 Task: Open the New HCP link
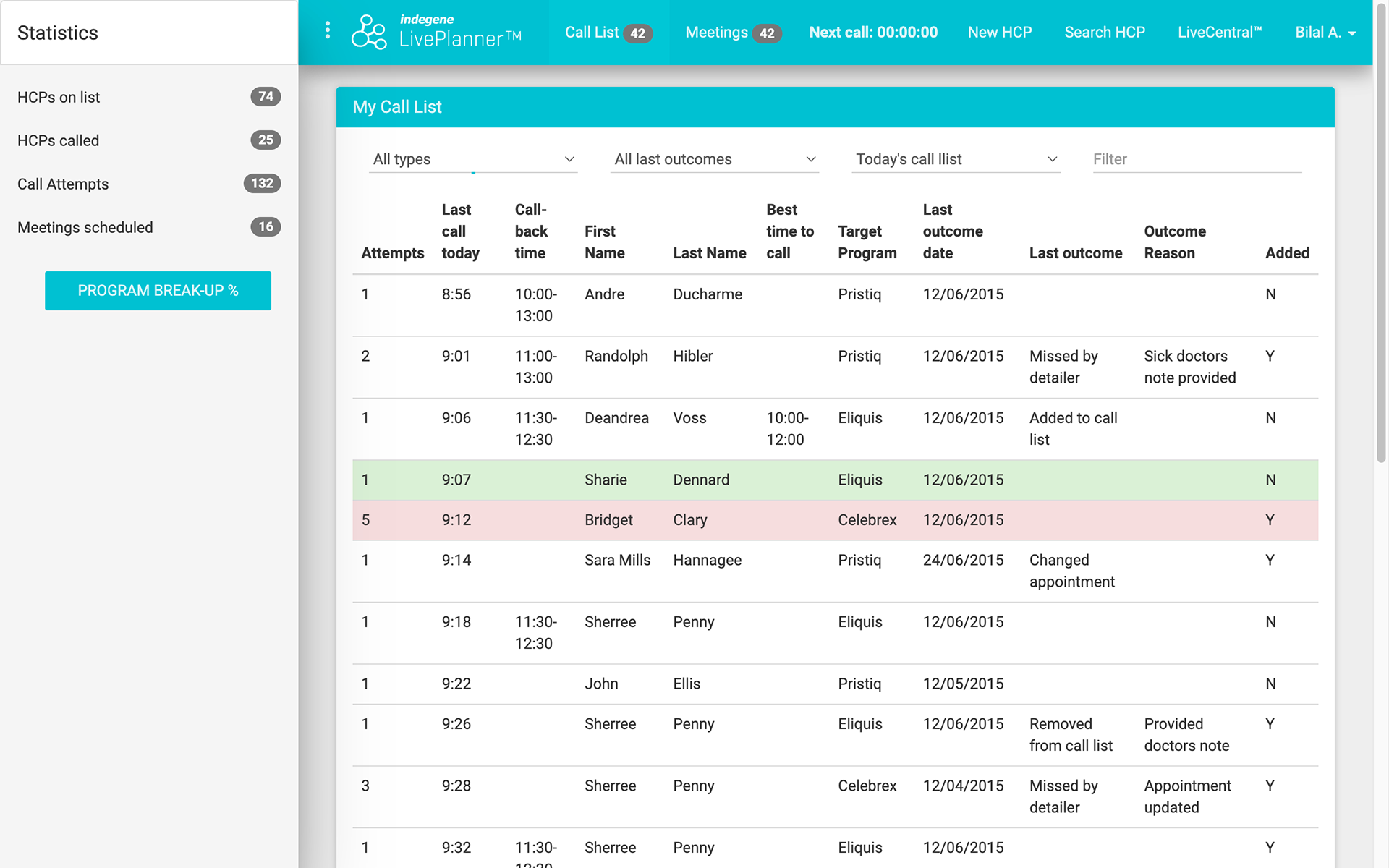point(1000,33)
